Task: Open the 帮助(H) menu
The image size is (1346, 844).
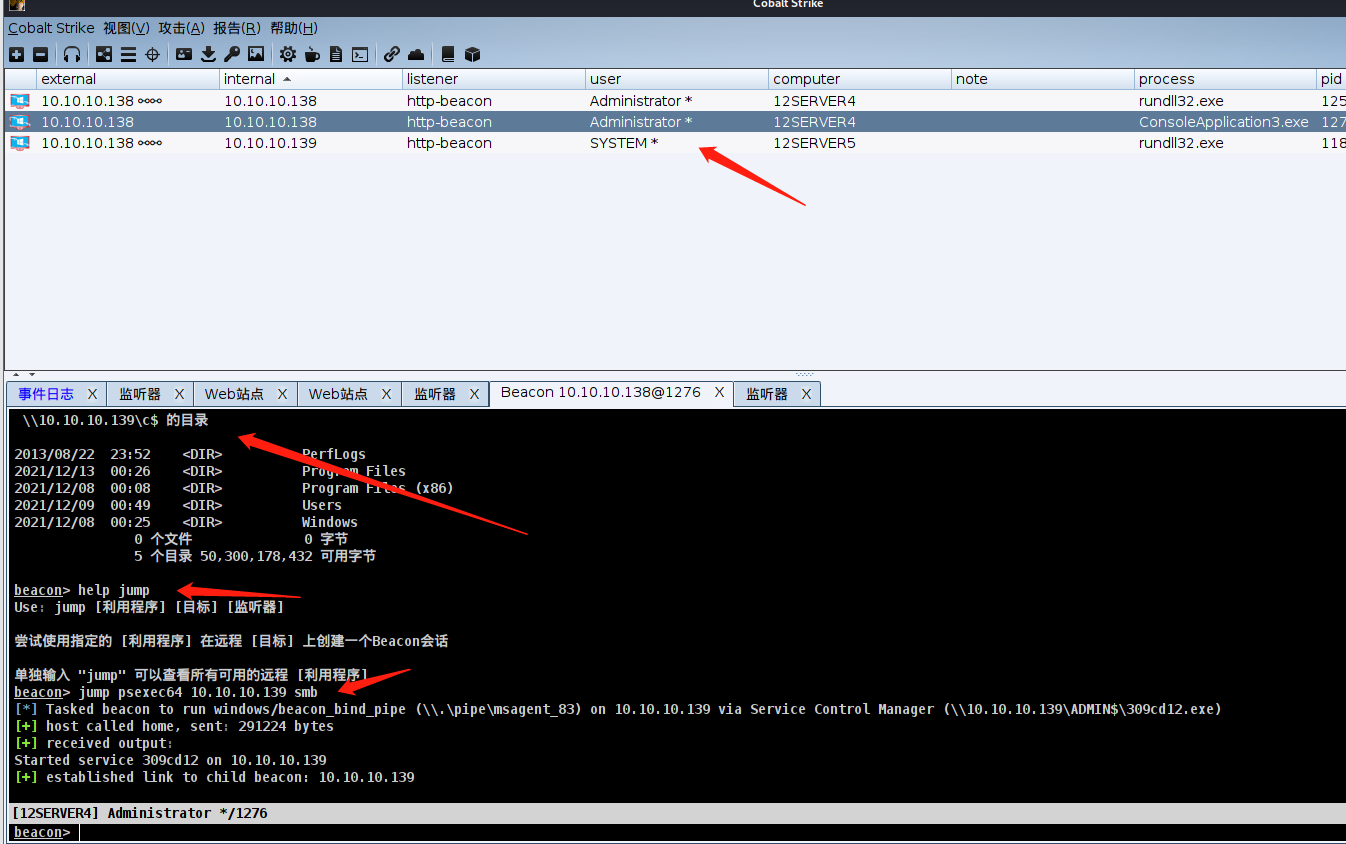Action: tap(294, 28)
